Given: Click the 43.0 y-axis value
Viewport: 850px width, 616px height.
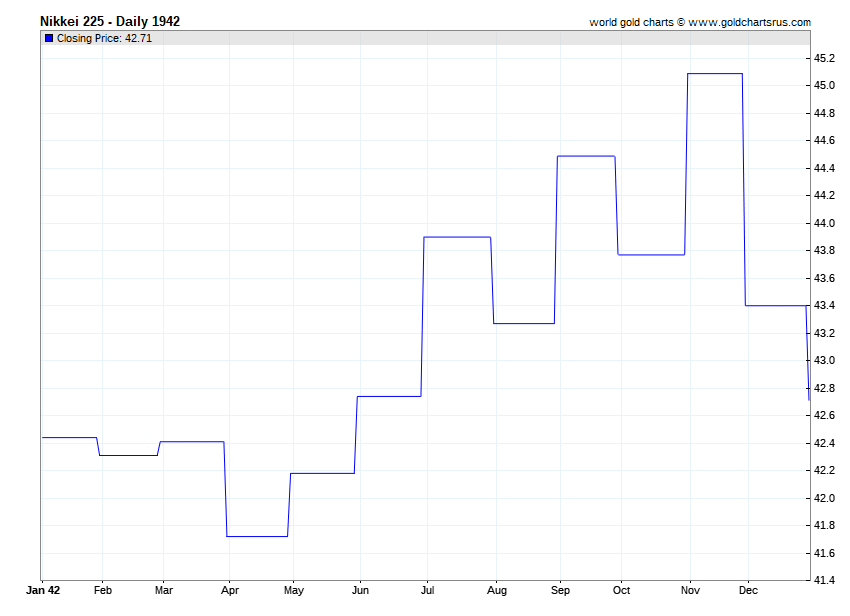Looking at the screenshot, I should (824, 361).
